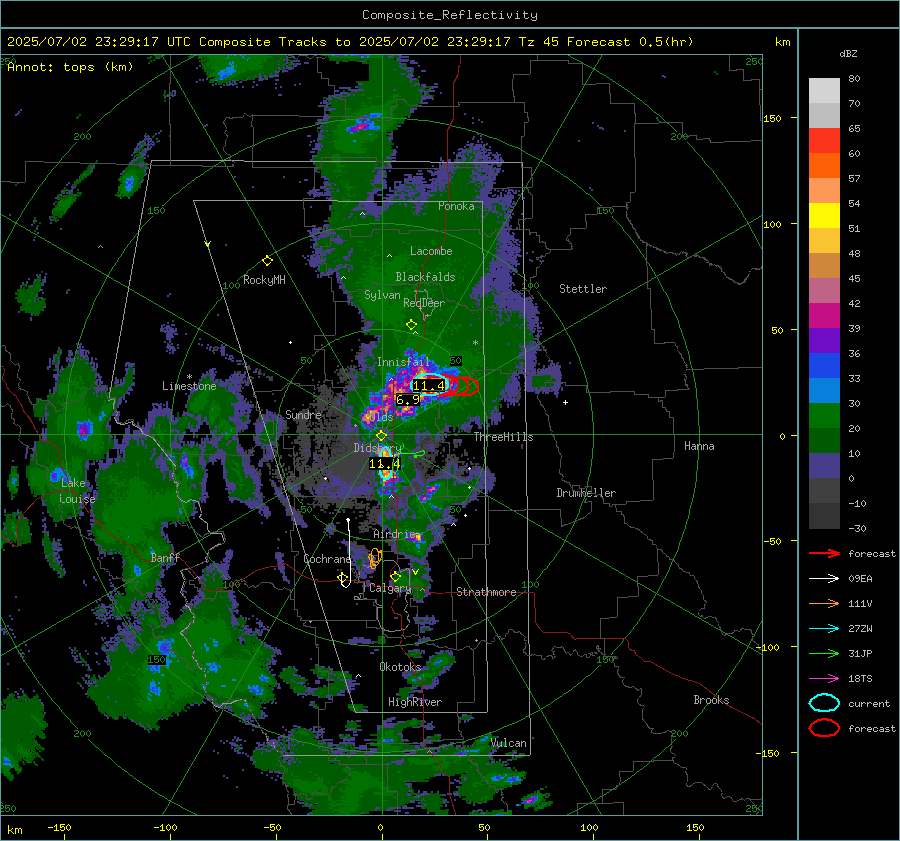Click the Ponoka city label

pyautogui.click(x=456, y=207)
